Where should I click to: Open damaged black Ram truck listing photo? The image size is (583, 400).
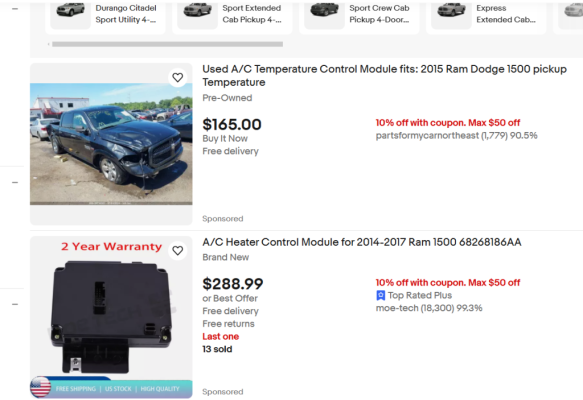111,144
